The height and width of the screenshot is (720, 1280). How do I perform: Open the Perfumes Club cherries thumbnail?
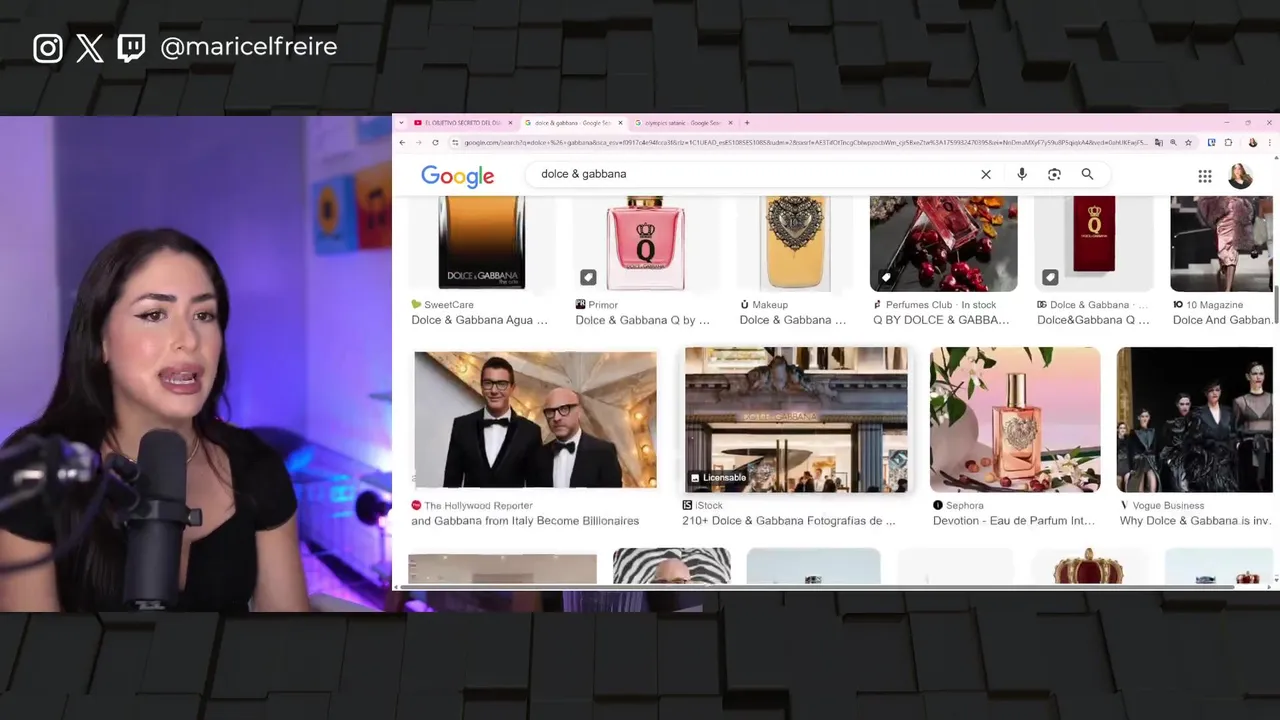click(943, 243)
